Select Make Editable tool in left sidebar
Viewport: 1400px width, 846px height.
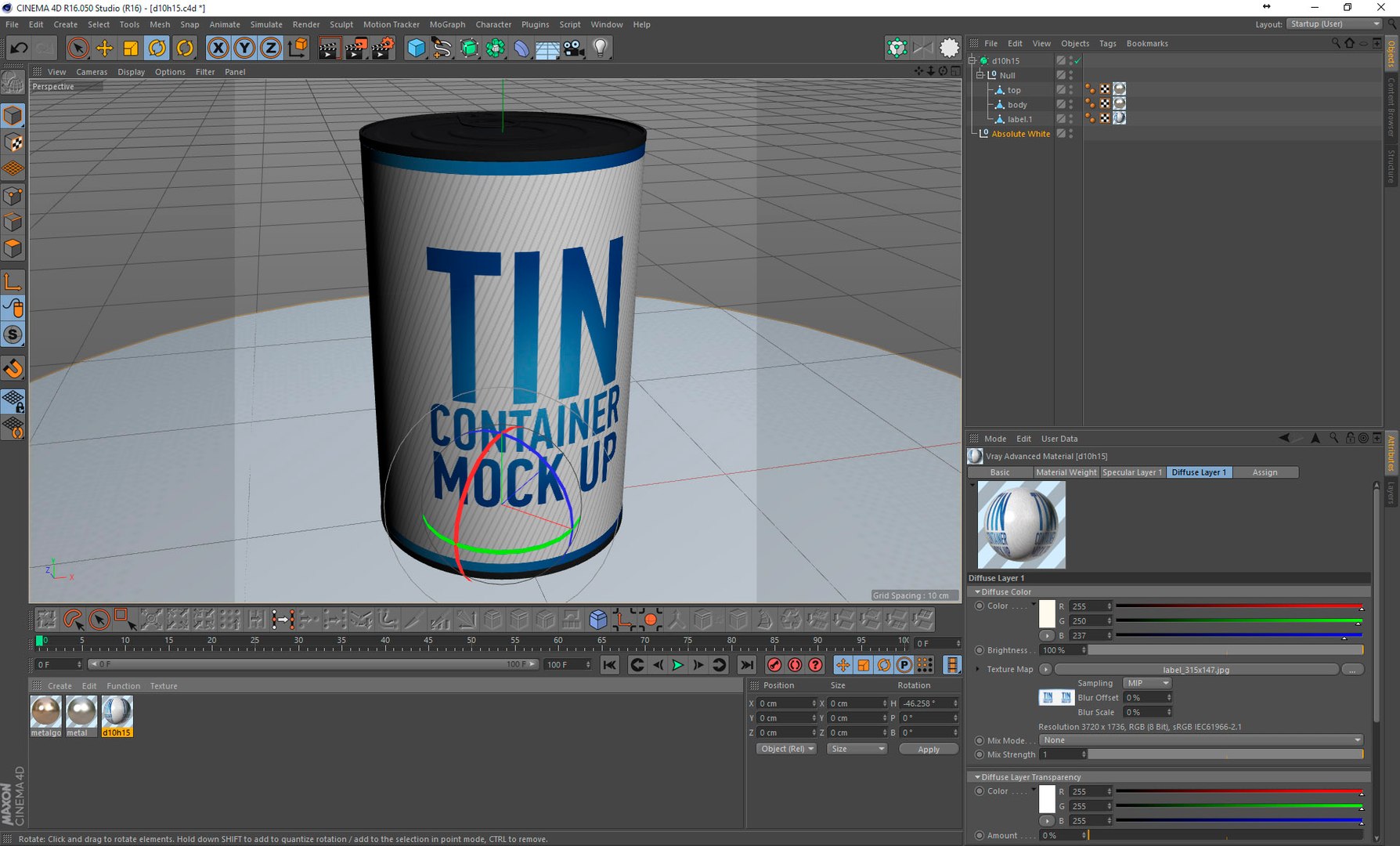(x=13, y=81)
